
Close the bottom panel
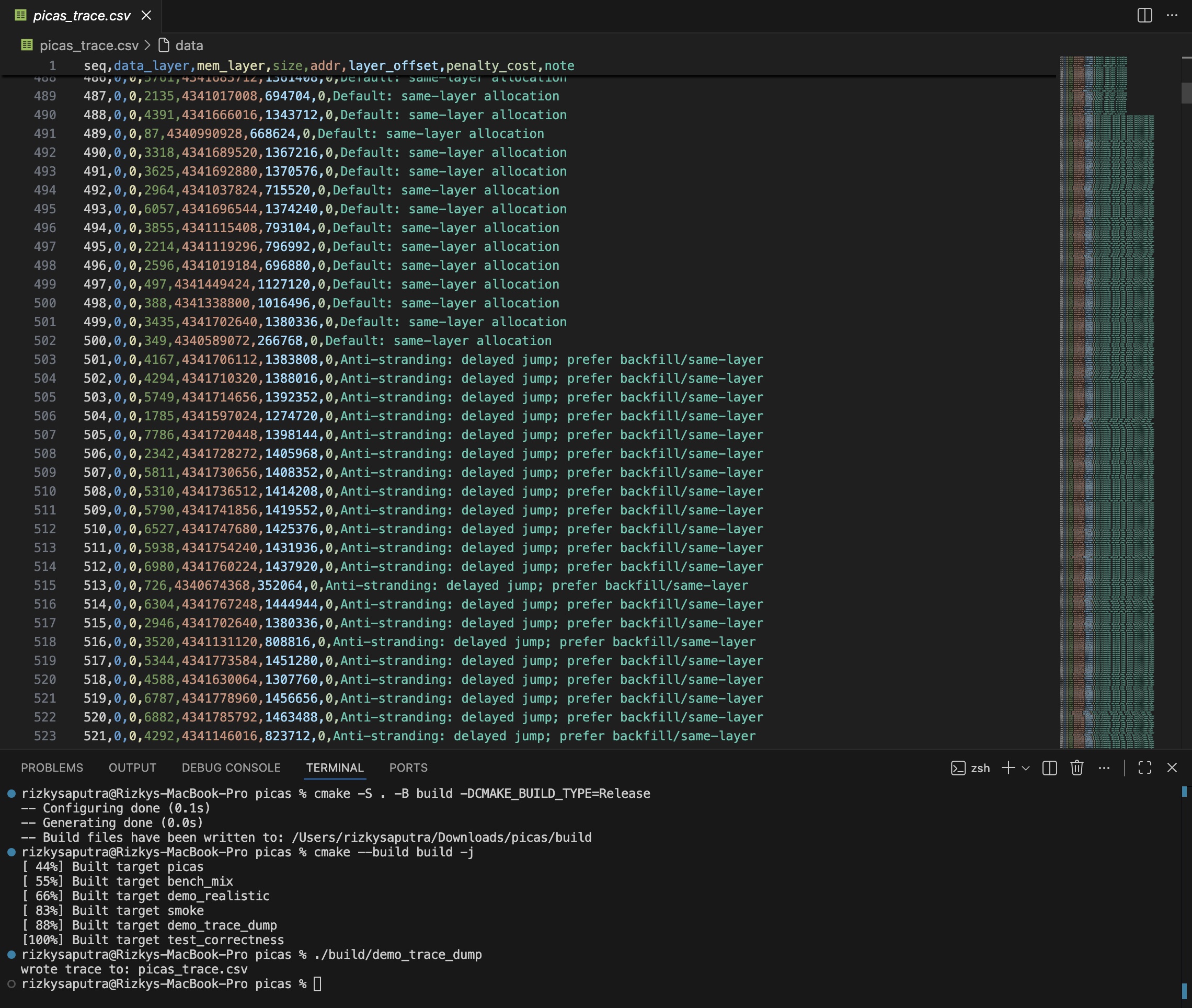pyautogui.click(x=1172, y=768)
